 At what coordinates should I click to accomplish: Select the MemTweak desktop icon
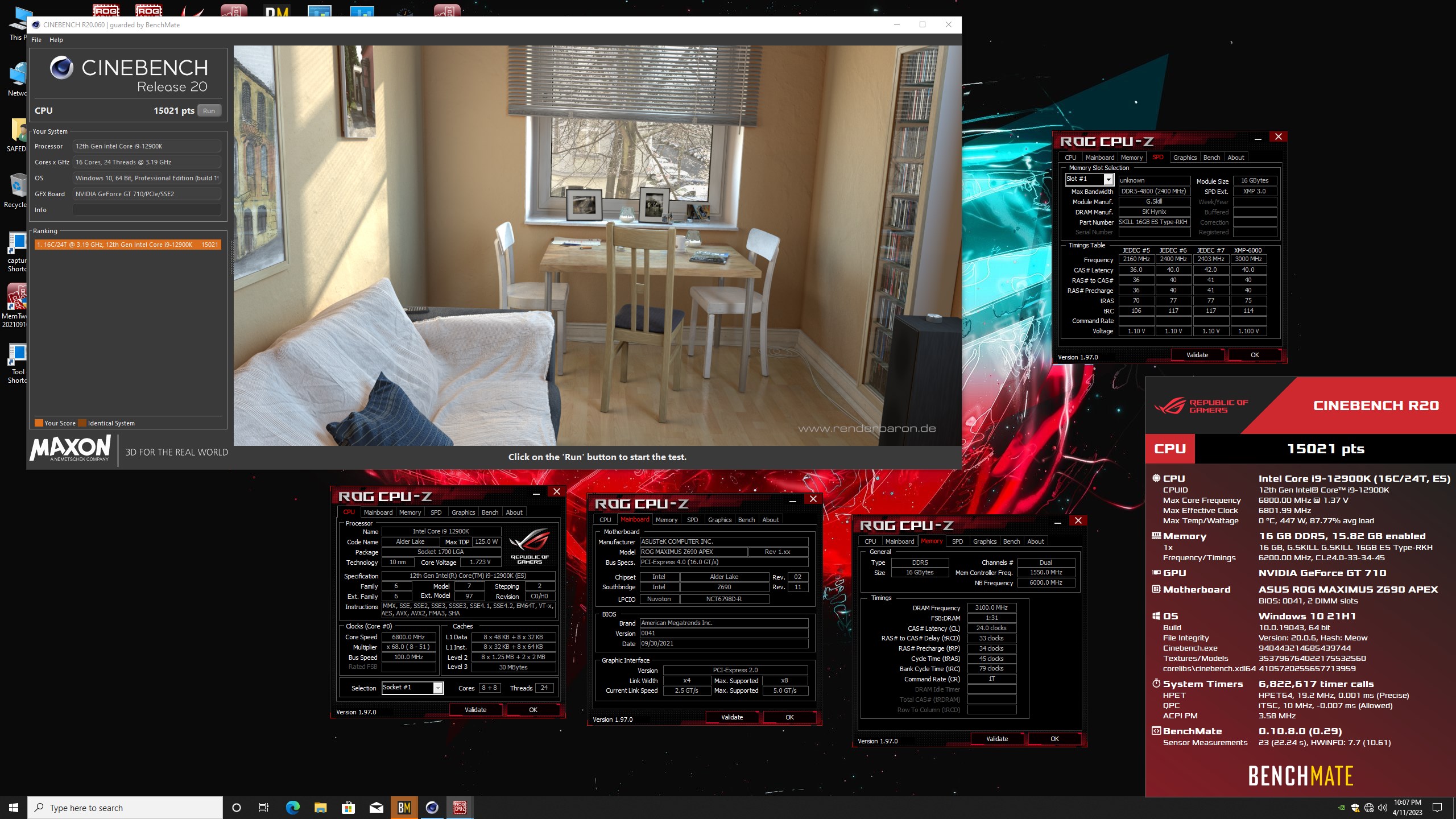pos(16,306)
